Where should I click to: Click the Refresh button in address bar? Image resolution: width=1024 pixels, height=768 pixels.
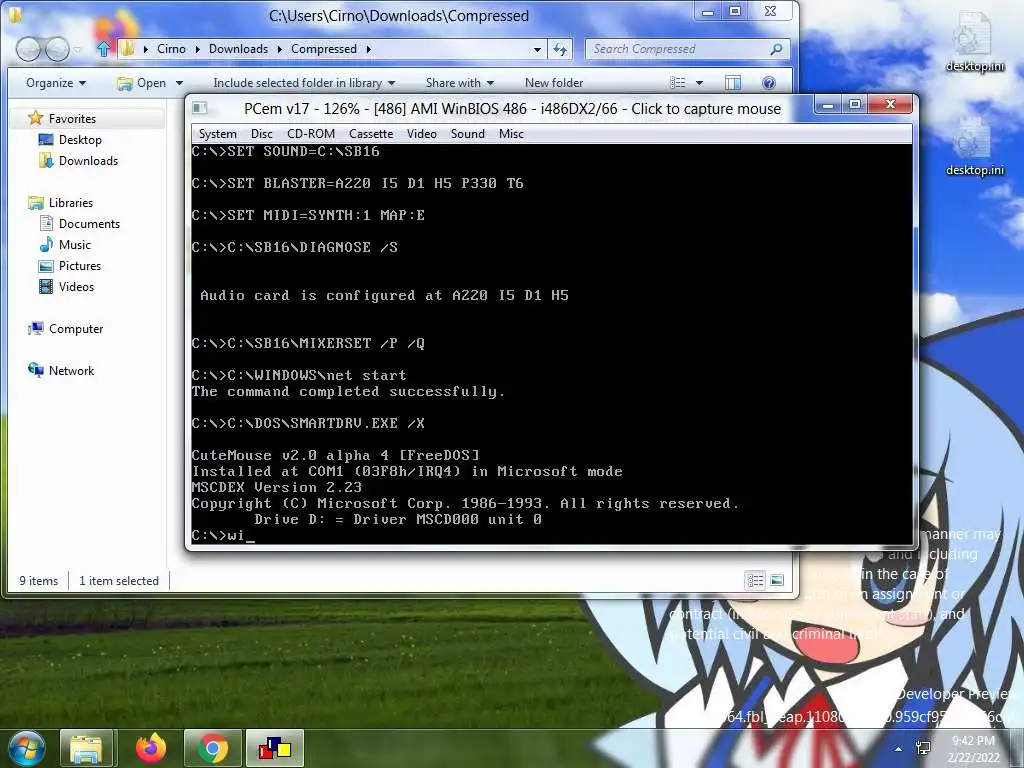(x=560, y=49)
